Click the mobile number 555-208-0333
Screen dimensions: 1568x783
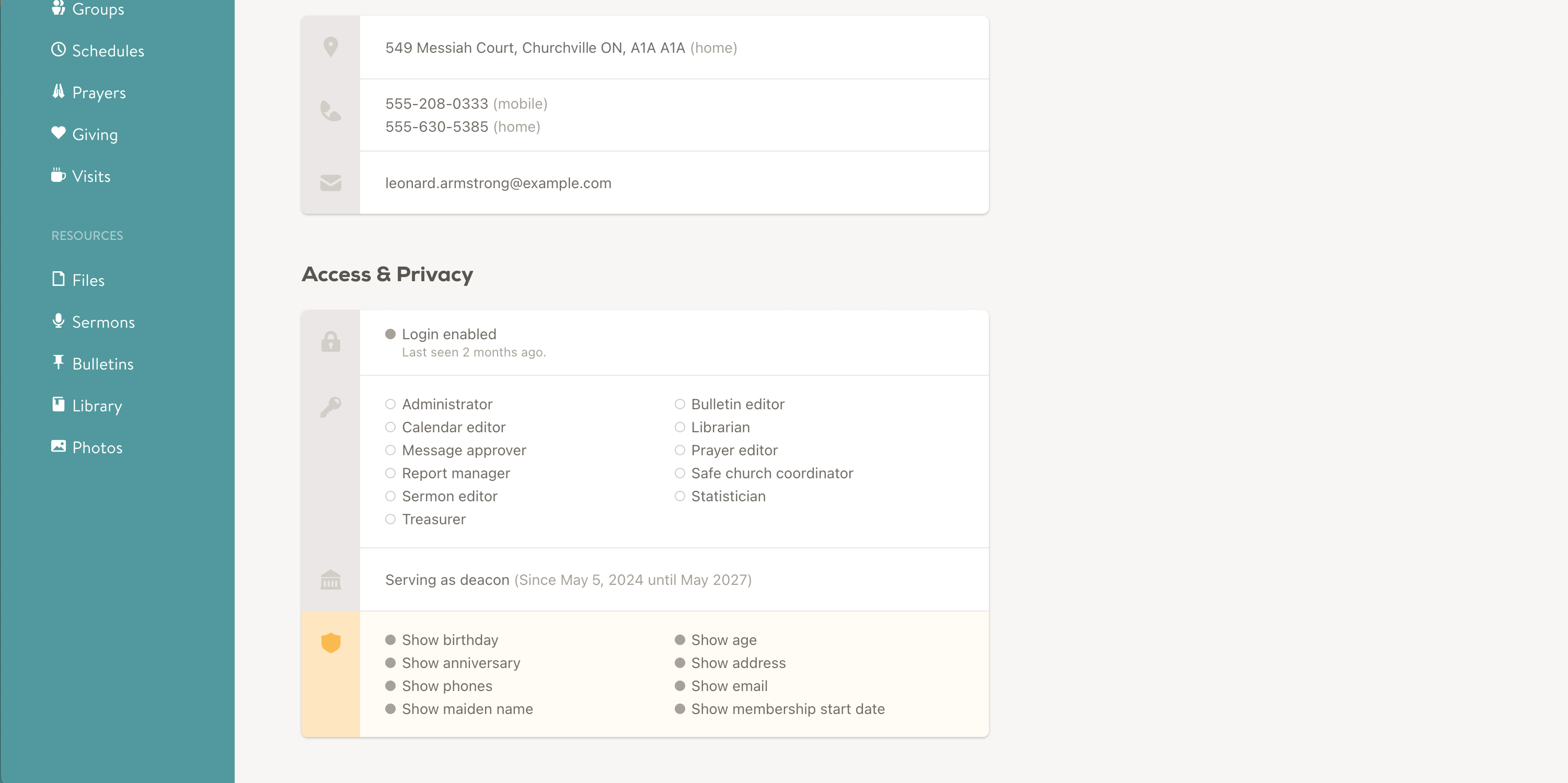pyautogui.click(x=436, y=103)
